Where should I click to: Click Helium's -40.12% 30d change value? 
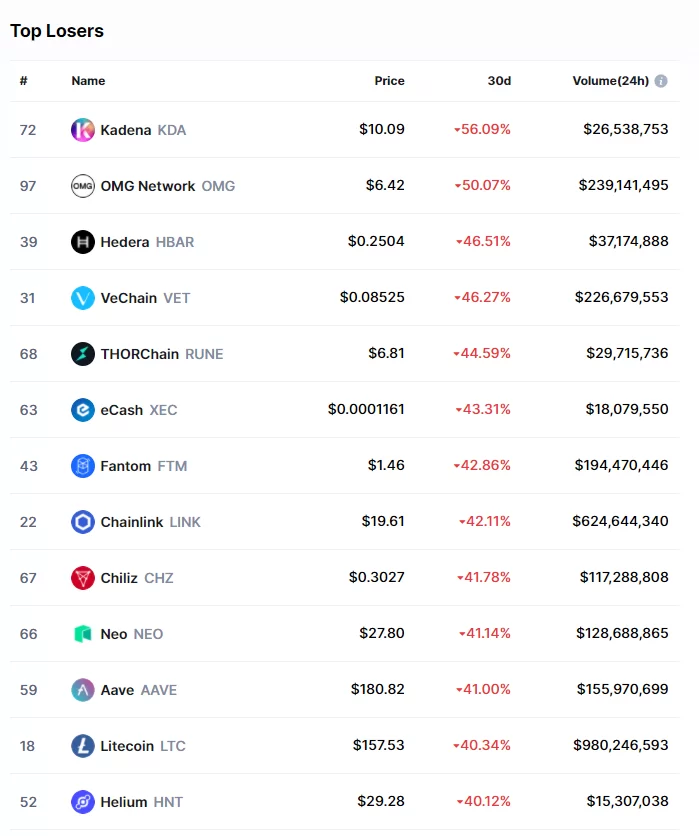click(x=484, y=802)
